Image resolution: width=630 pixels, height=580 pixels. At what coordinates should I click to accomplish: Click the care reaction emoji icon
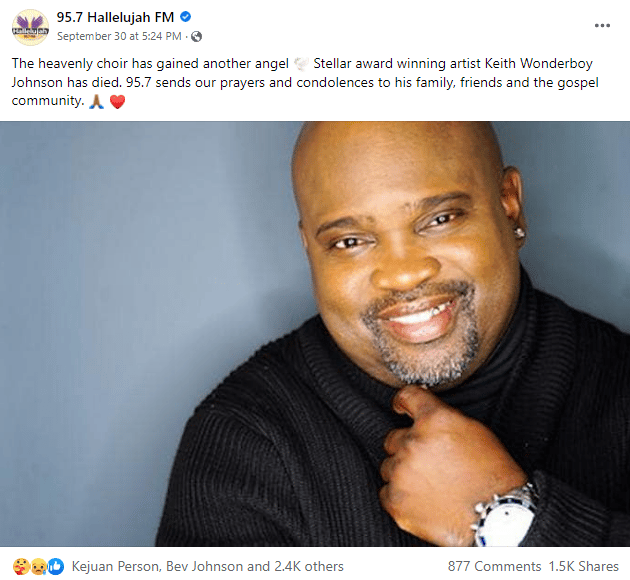click(x=20, y=566)
